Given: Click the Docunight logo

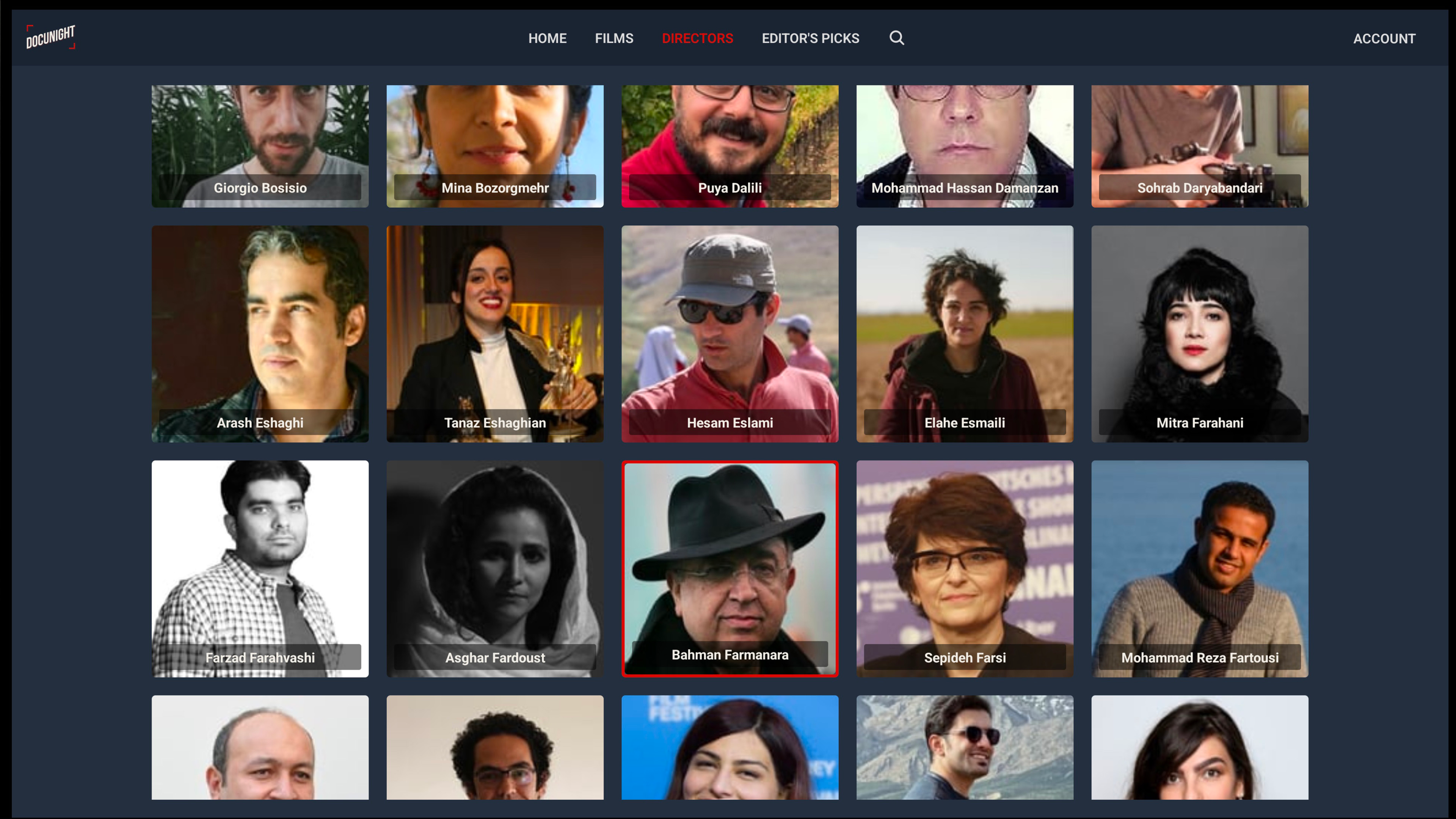Looking at the screenshot, I should pyautogui.click(x=50, y=37).
